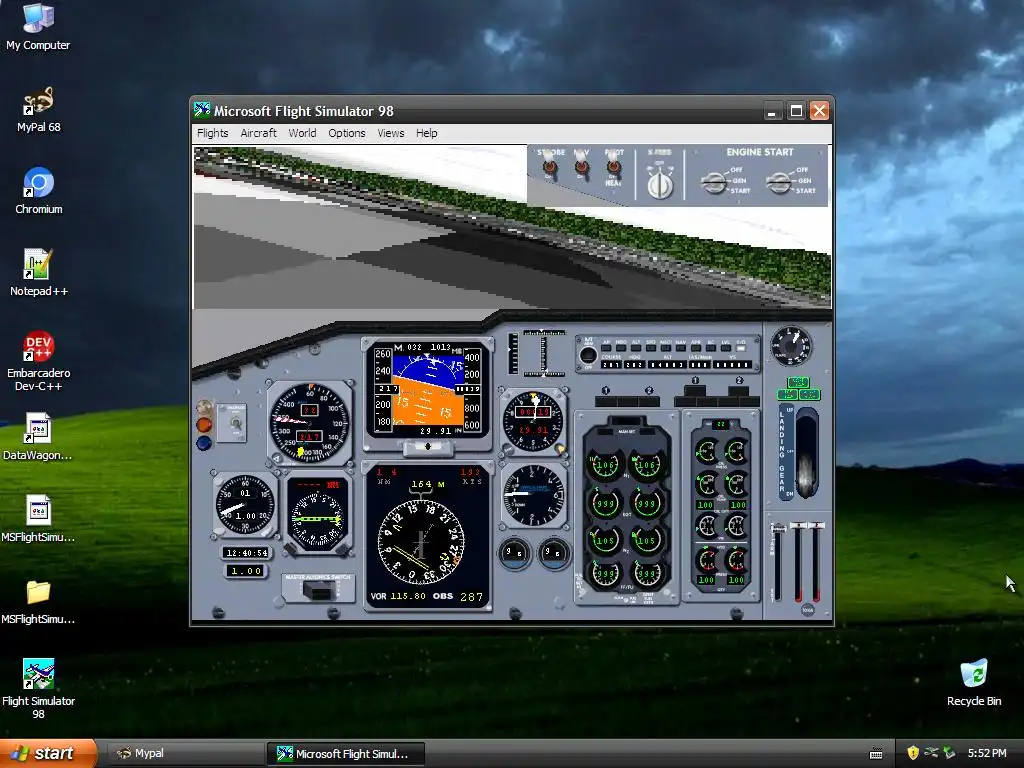Click the left fuel quantity gauge
This screenshot has height=768, width=1024.
coord(605,574)
